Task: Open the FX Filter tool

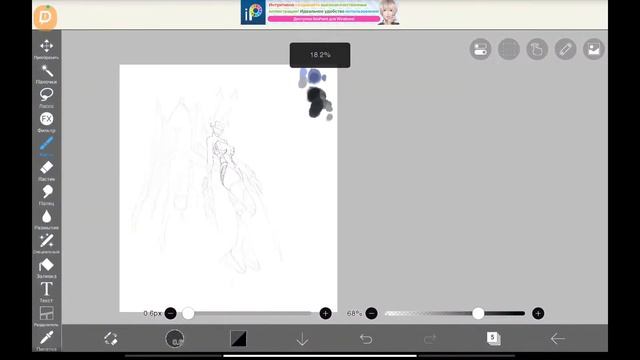Action: (x=47, y=122)
